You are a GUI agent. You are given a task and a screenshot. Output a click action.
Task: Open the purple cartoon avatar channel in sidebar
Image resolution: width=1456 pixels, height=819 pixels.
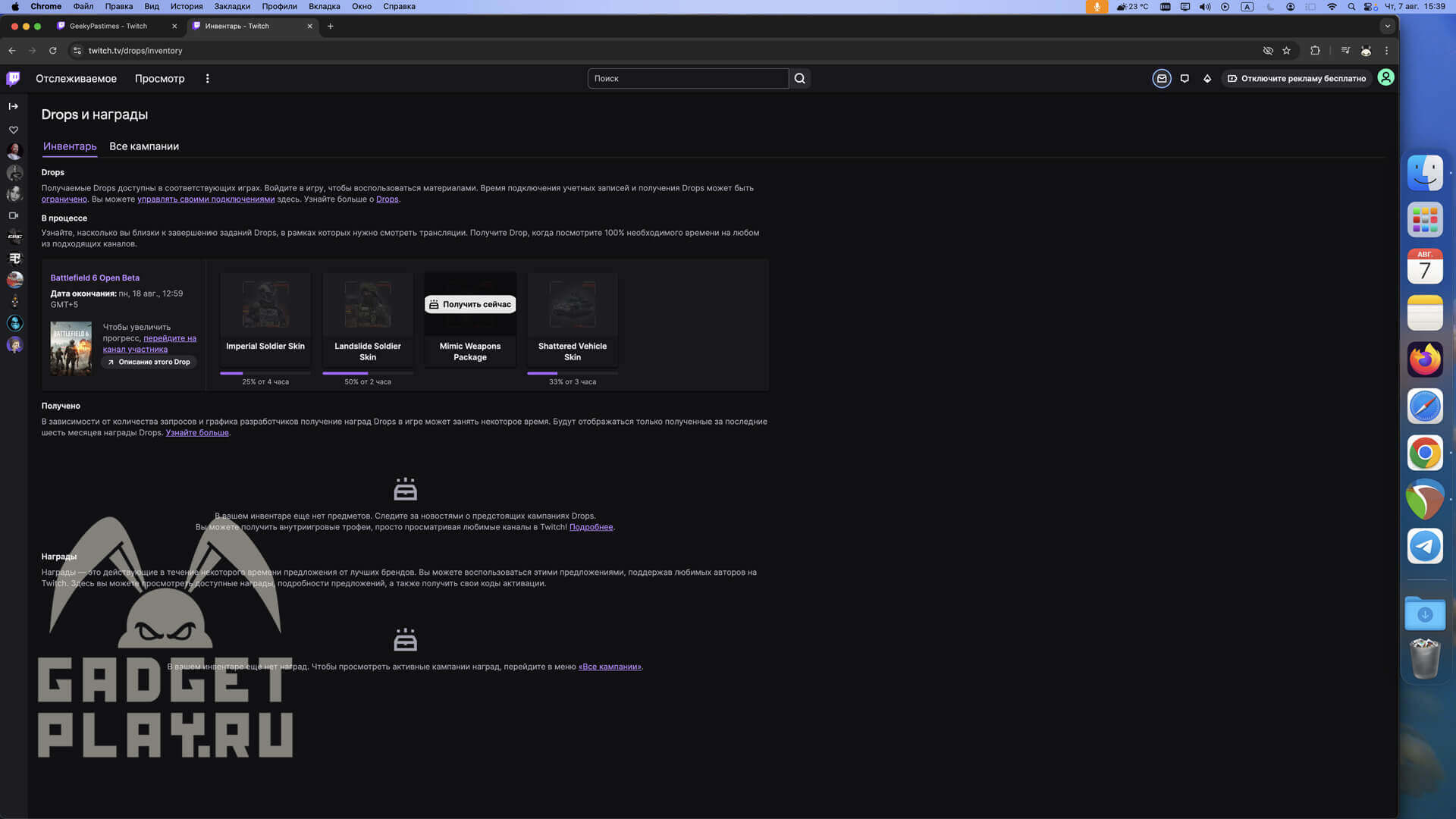14,345
